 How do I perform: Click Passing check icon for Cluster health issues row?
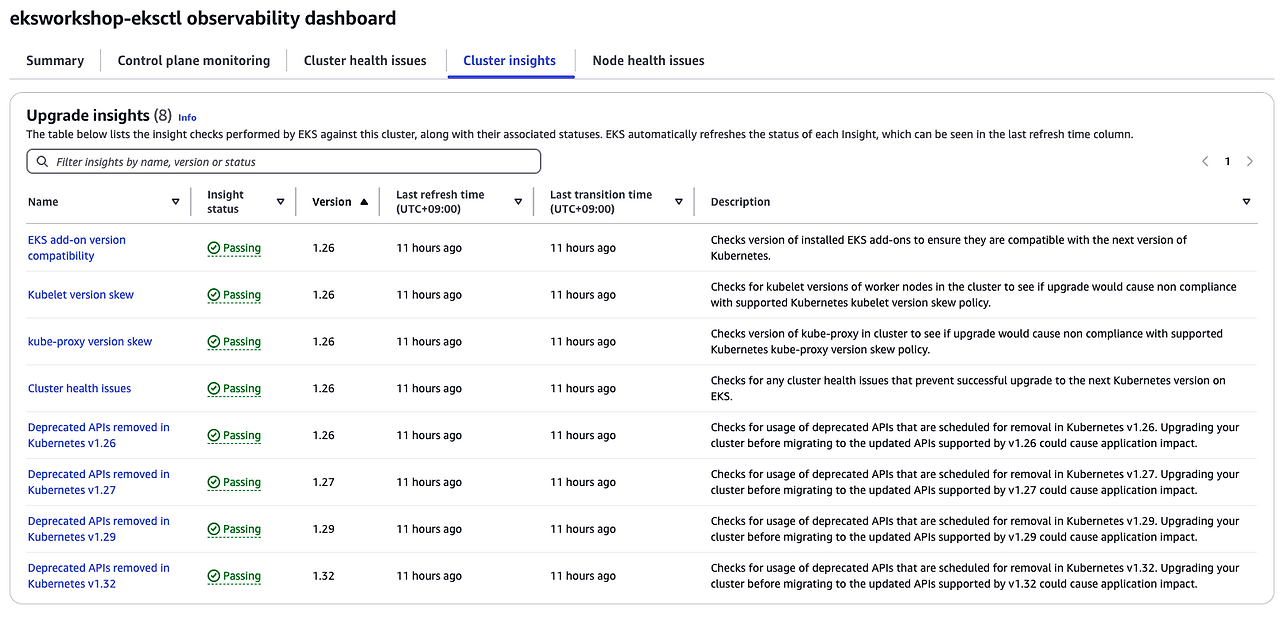point(214,389)
